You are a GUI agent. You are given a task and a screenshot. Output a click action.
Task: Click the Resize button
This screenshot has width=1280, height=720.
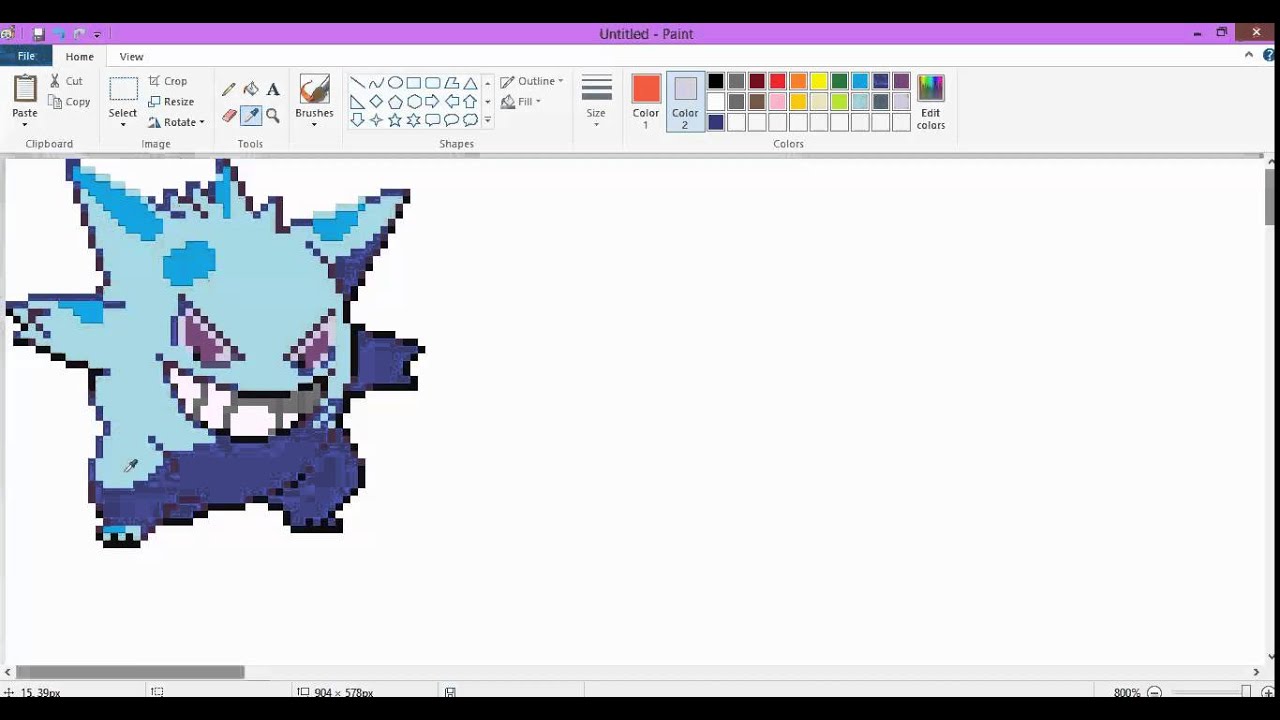click(x=171, y=102)
